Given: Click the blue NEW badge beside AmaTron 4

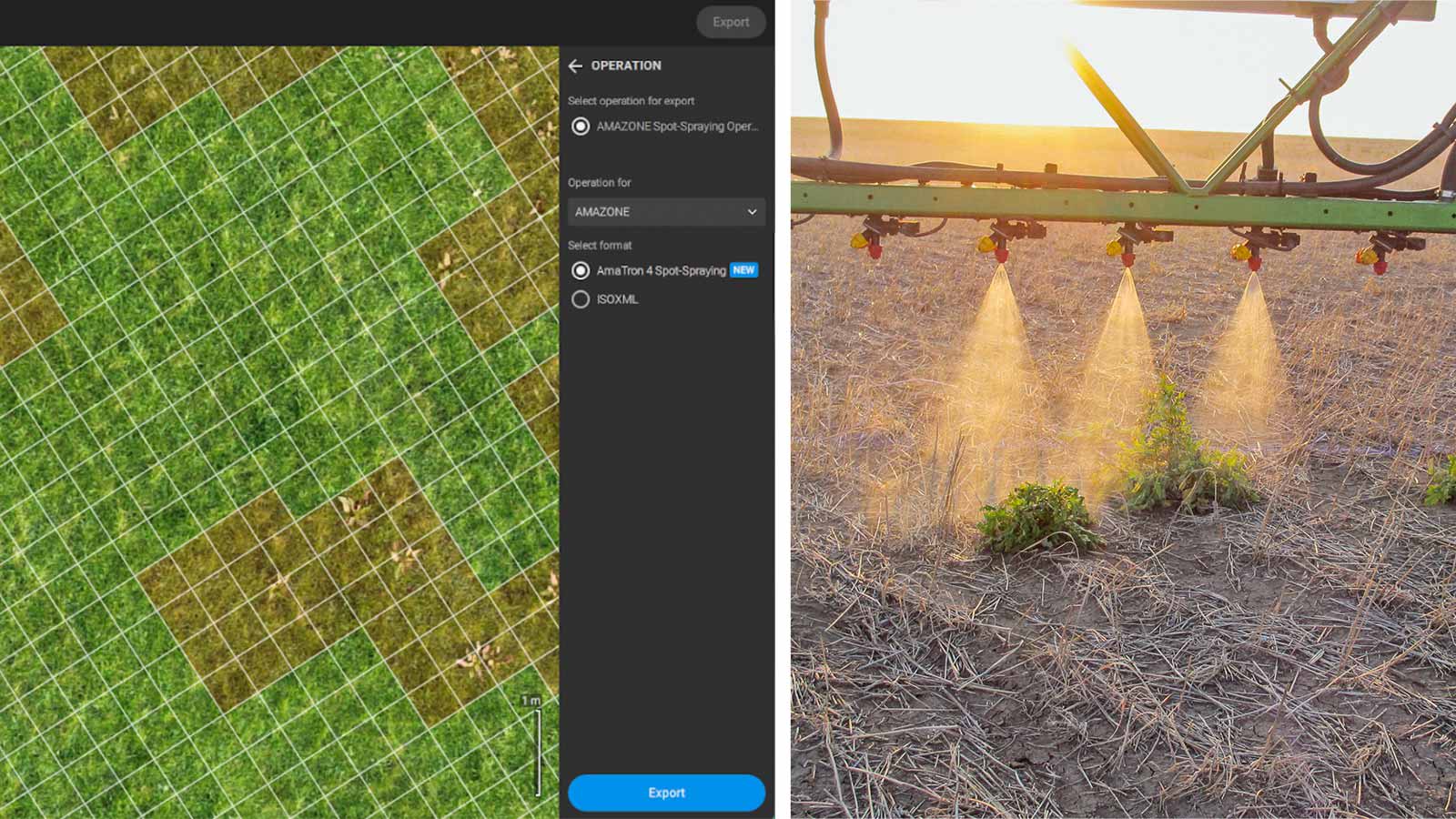Looking at the screenshot, I should 743,270.
